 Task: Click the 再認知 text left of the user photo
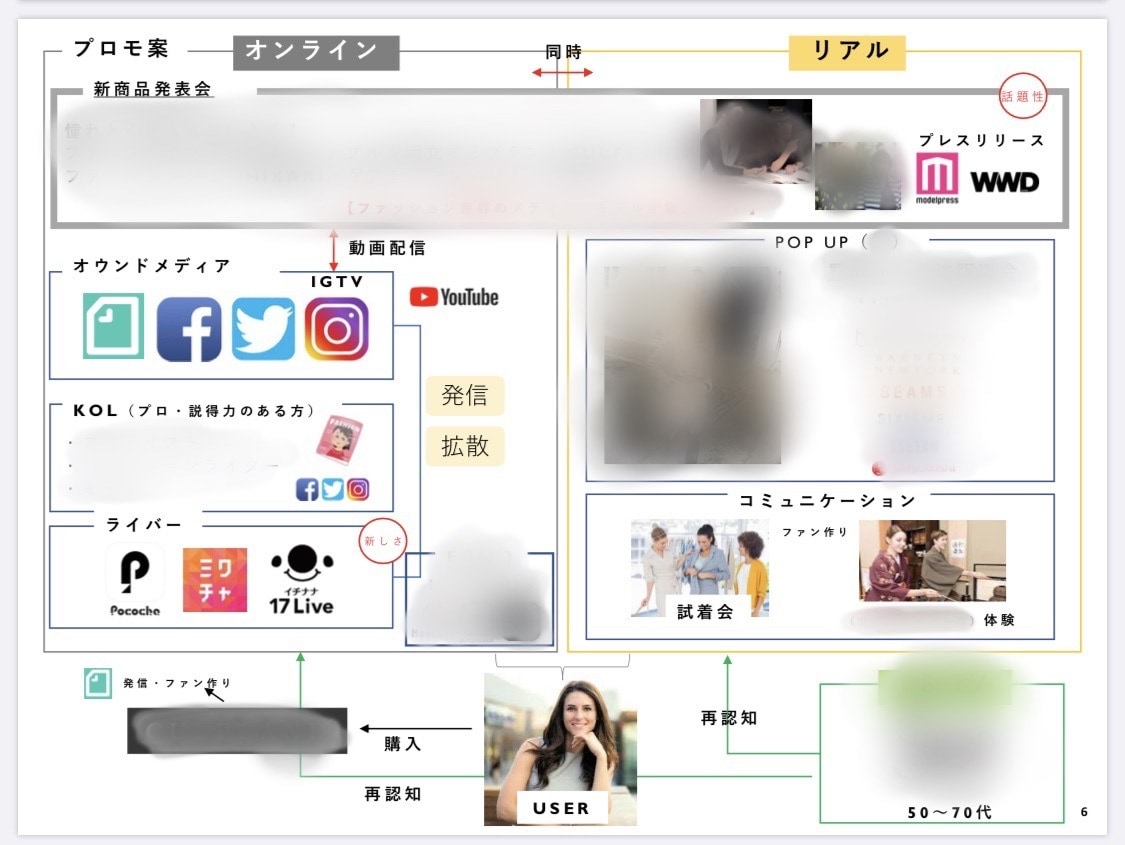pos(392,794)
